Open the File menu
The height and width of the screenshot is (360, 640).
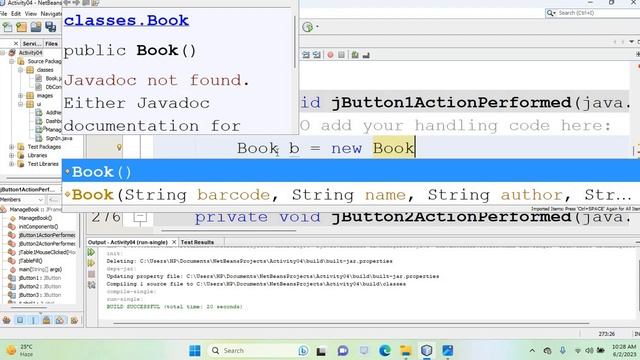[x=4, y=13]
